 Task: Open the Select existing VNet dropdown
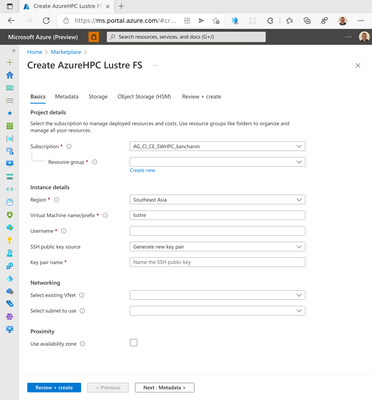(x=217, y=295)
